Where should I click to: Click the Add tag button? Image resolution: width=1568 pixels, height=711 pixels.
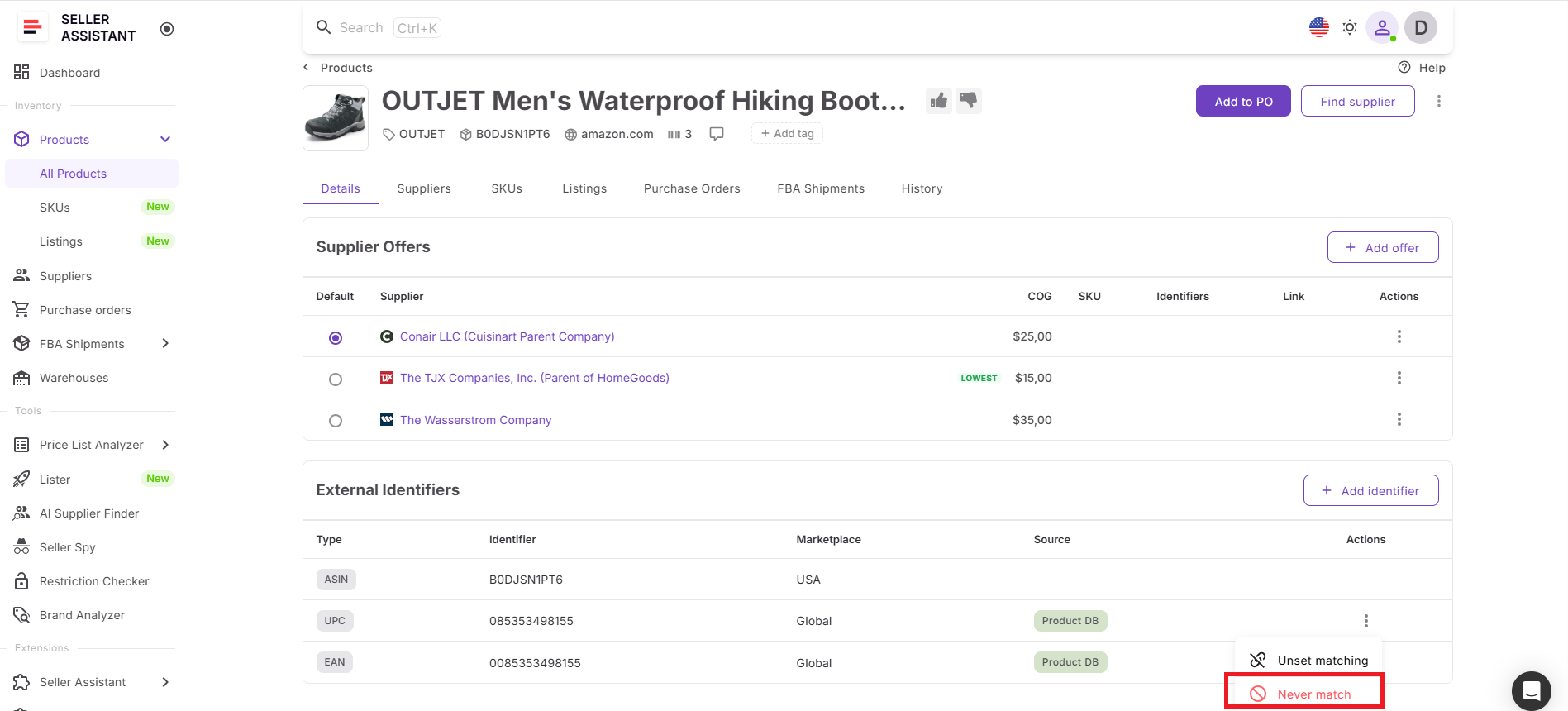(787, 133)
